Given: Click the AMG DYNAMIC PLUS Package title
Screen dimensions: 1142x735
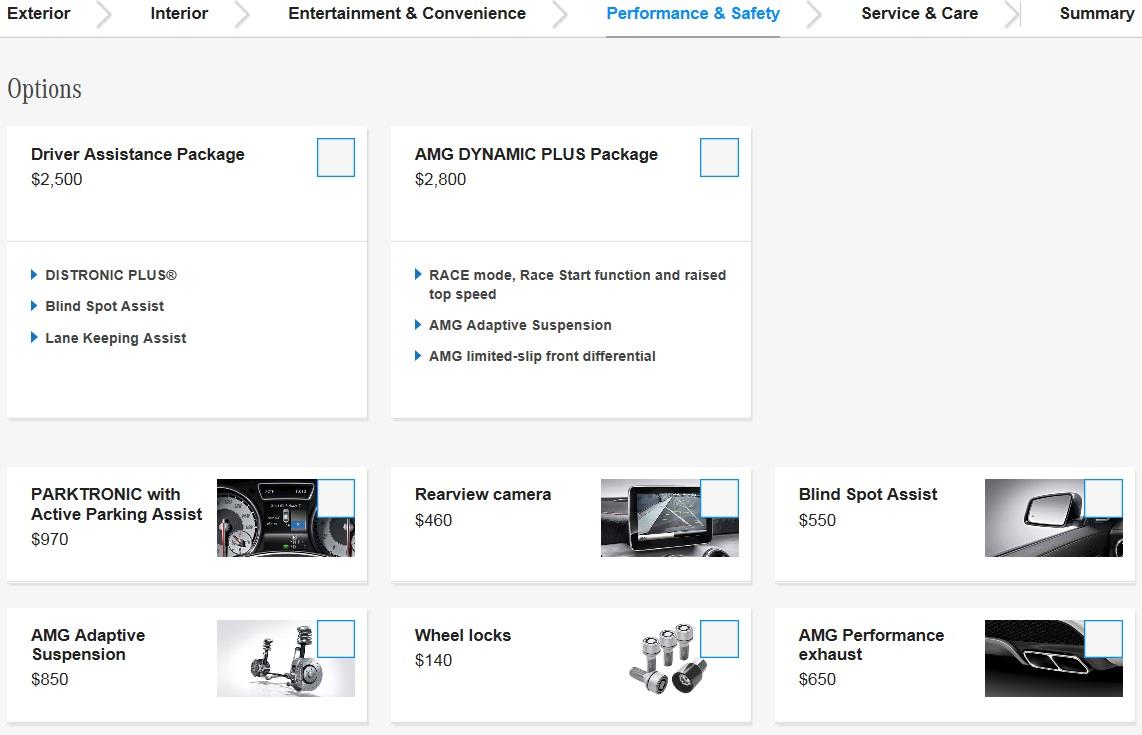Looking at the screenshot, I should tap(536, 154).
